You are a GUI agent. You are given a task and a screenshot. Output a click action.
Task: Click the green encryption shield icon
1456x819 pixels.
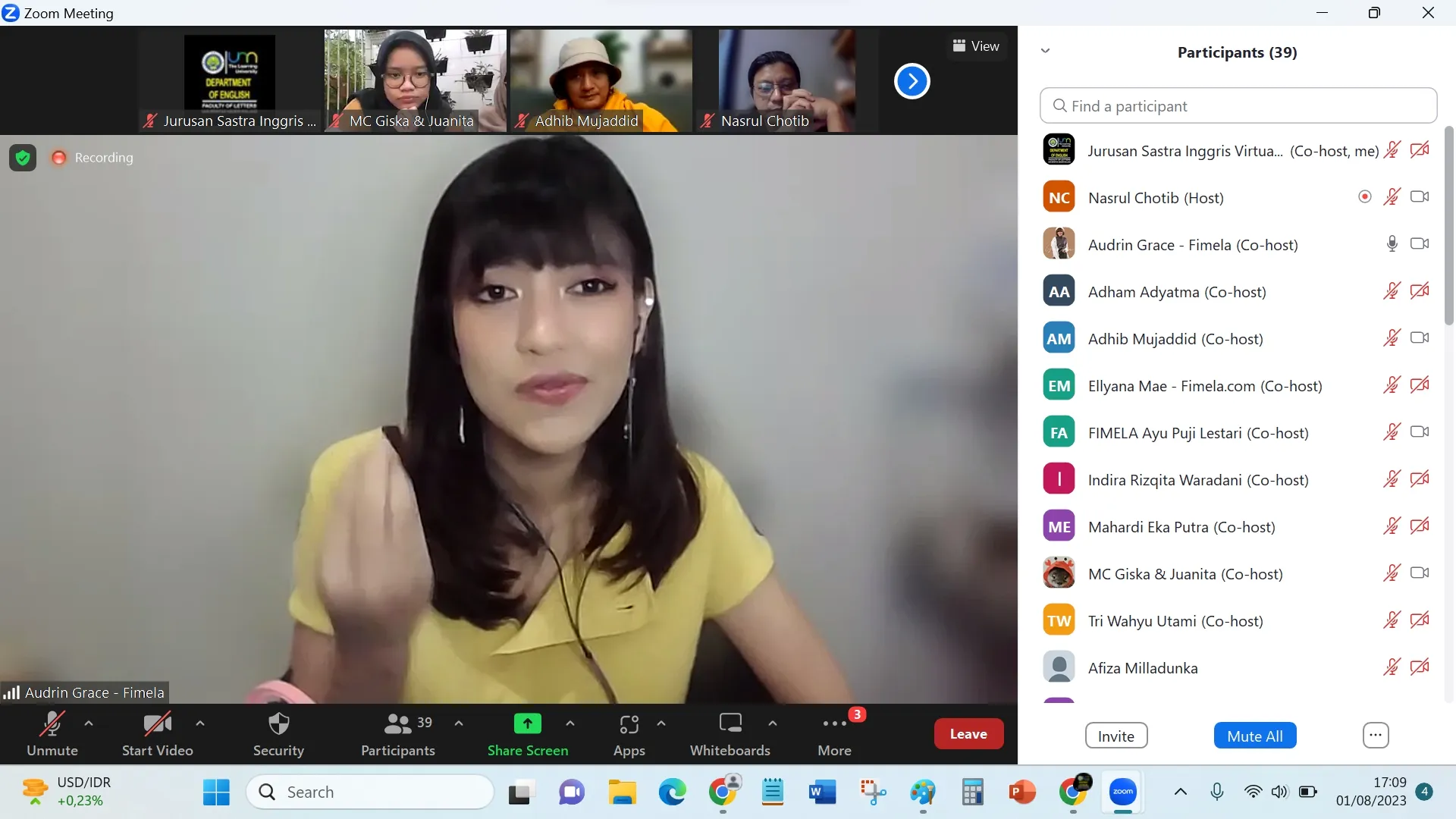[23, 158]
